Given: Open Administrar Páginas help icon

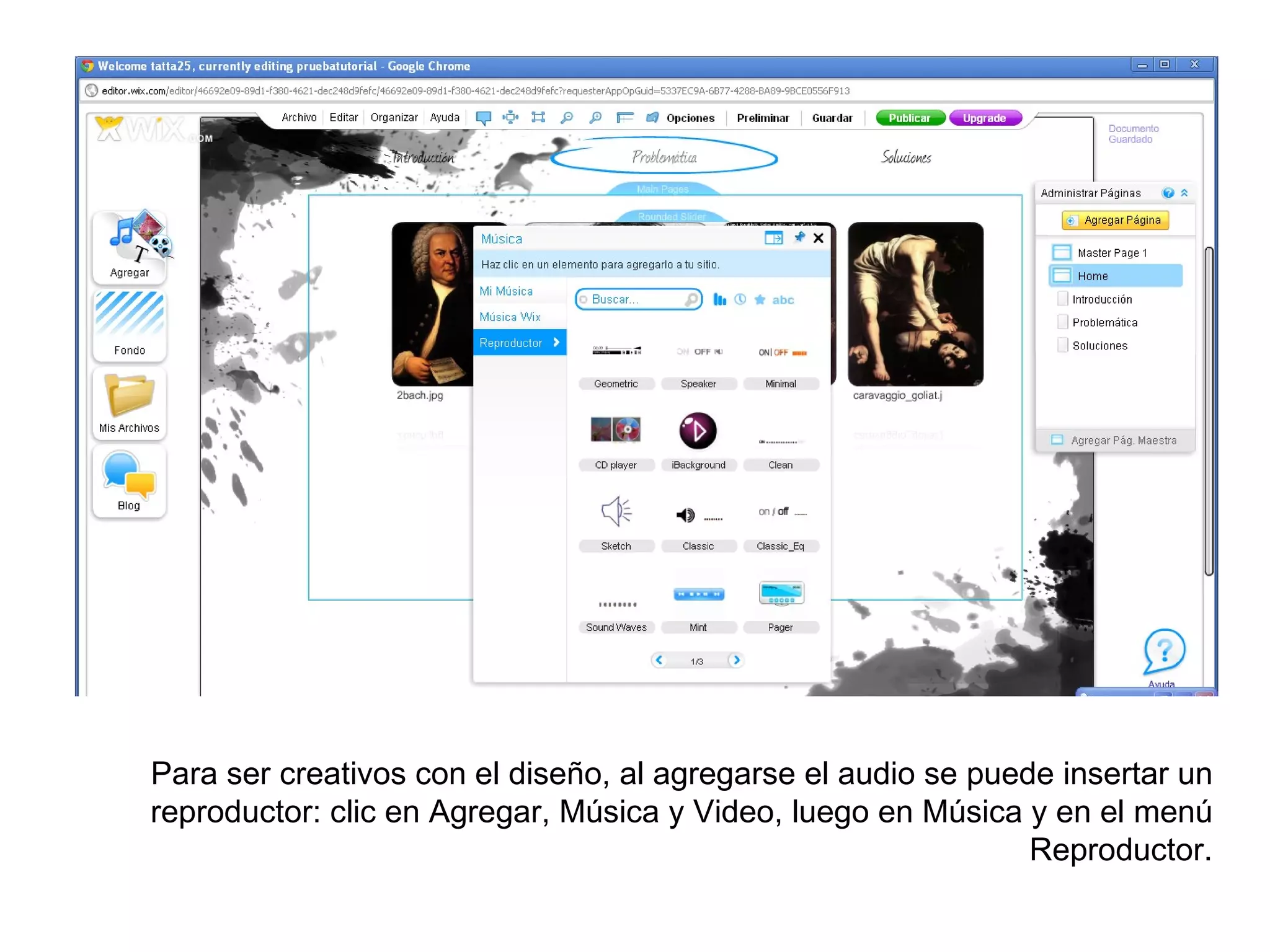Looking at the screenshot, I should 1168,193.
